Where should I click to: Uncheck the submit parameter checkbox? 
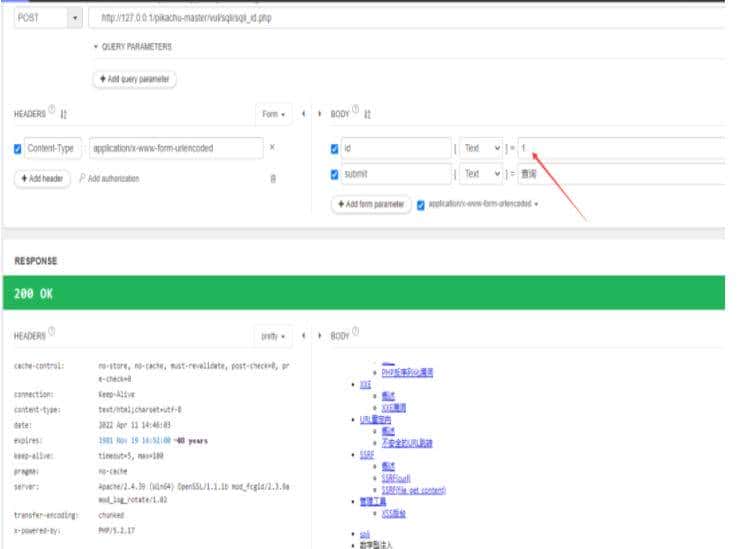(x=335, y=174)
